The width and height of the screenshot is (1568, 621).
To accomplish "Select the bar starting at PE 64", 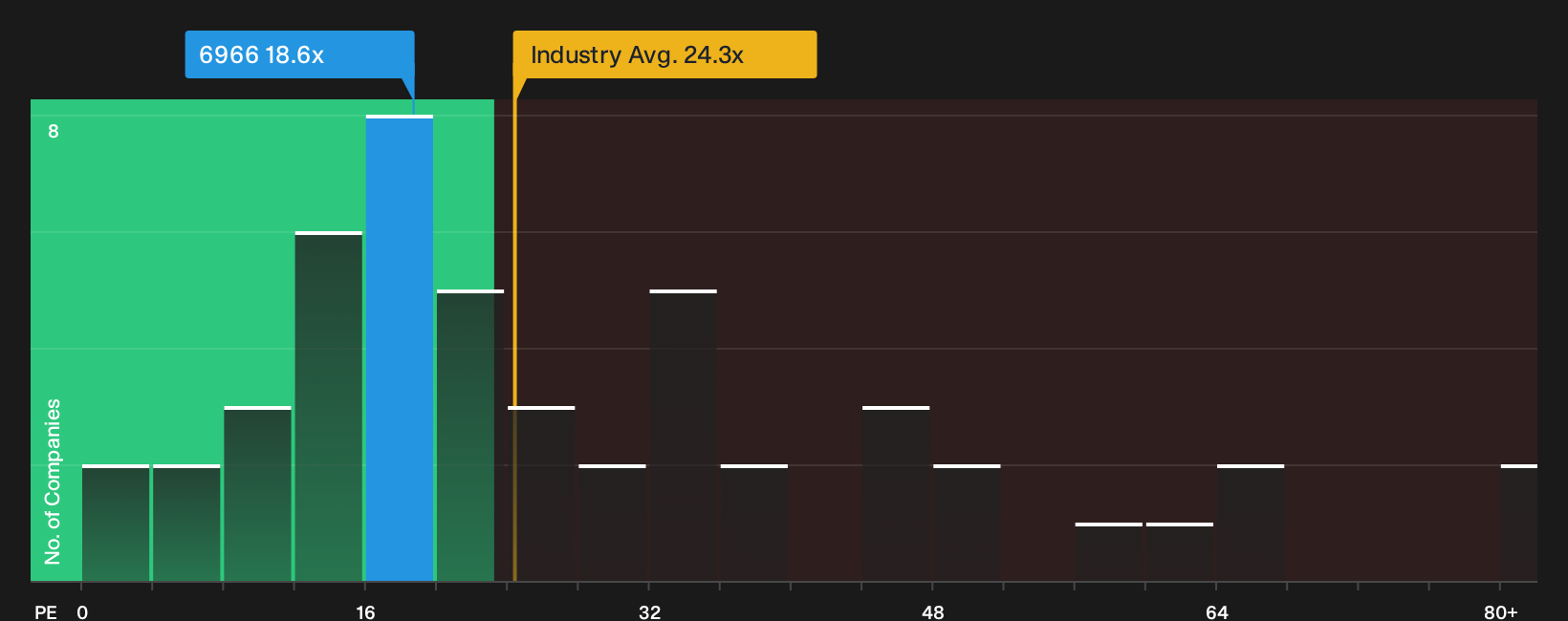I will (x=1251, y=524).
